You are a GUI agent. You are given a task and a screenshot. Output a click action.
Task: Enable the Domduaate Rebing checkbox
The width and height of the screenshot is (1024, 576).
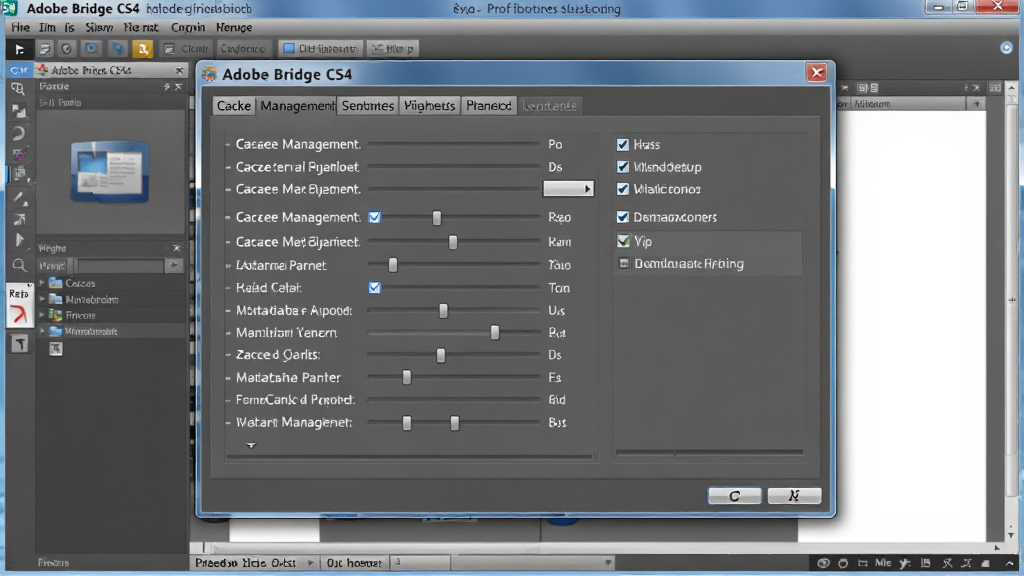click(x=624, y=263)
